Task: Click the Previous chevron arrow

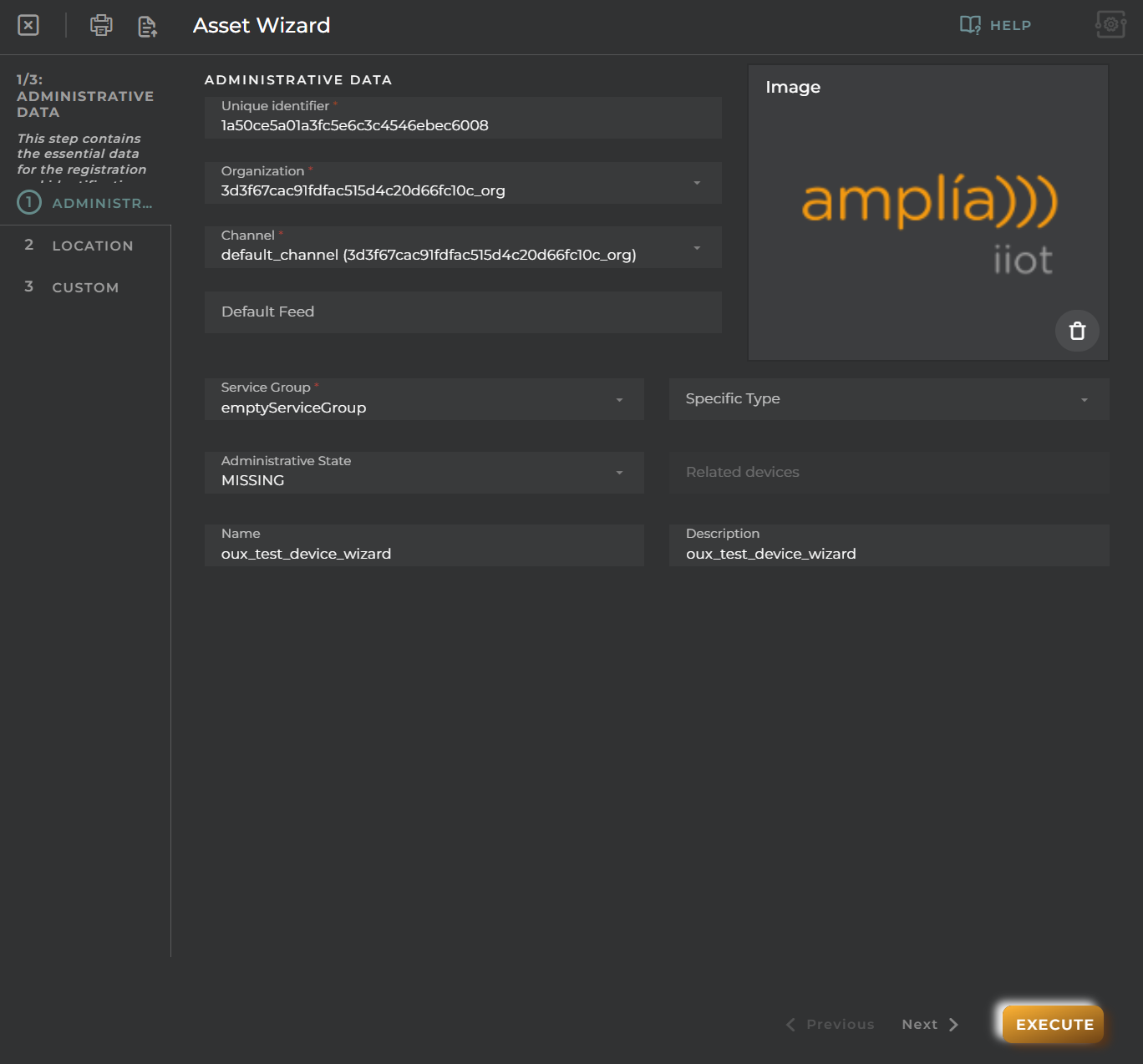Action: [x=790, y=1025]
